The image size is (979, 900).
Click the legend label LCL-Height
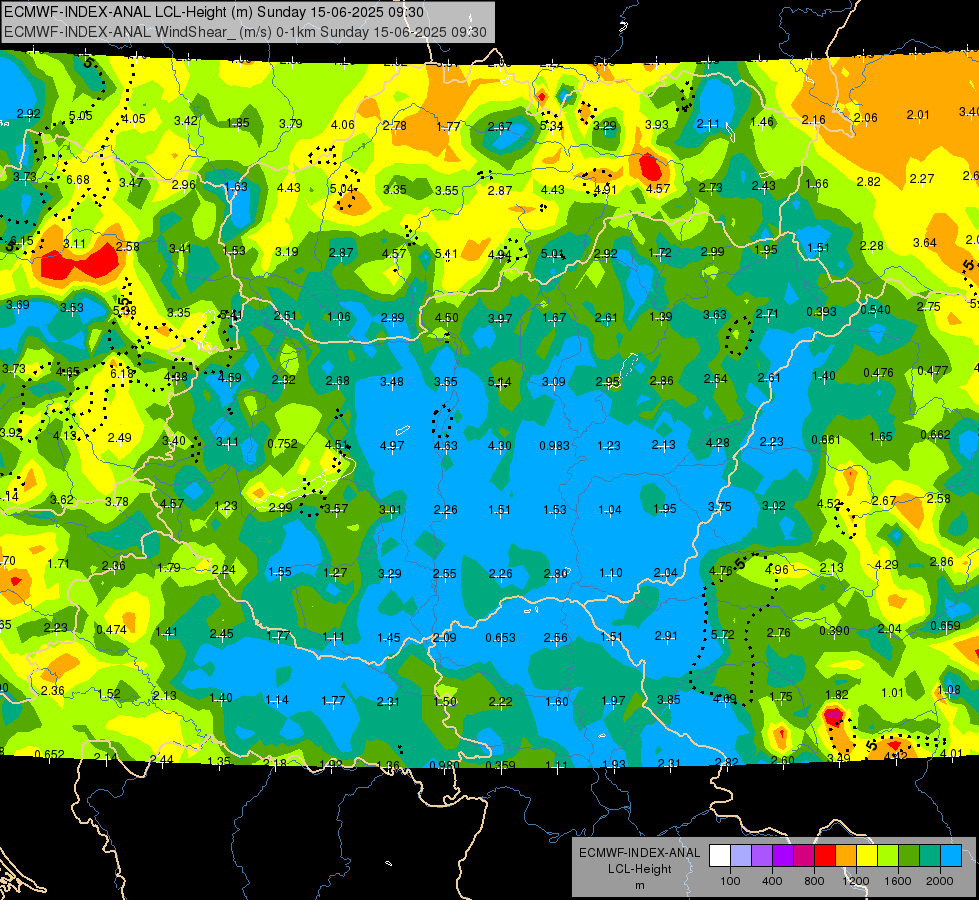[640, 869]
